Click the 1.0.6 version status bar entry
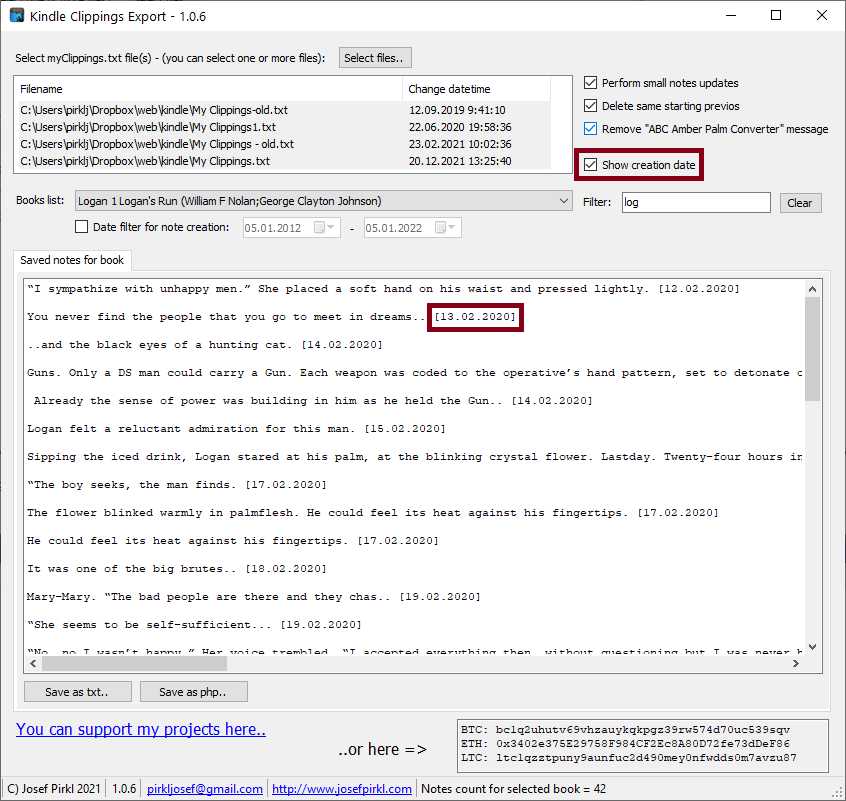 (124, 789)
